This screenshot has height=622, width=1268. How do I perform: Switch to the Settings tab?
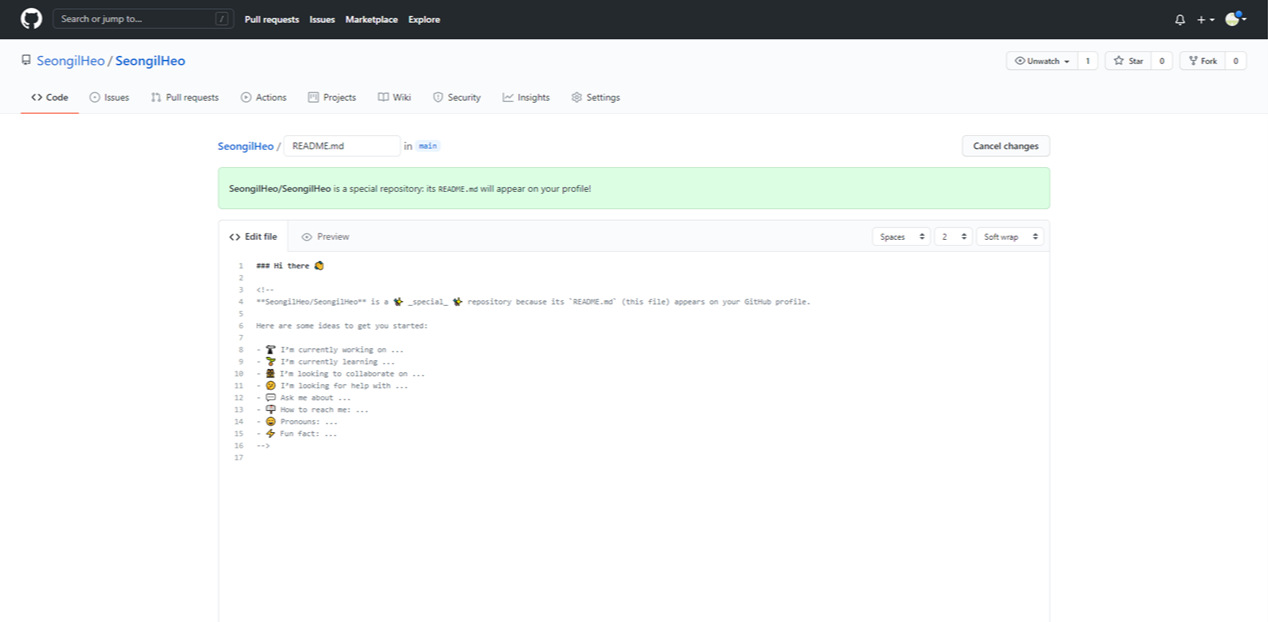[596, 97]
